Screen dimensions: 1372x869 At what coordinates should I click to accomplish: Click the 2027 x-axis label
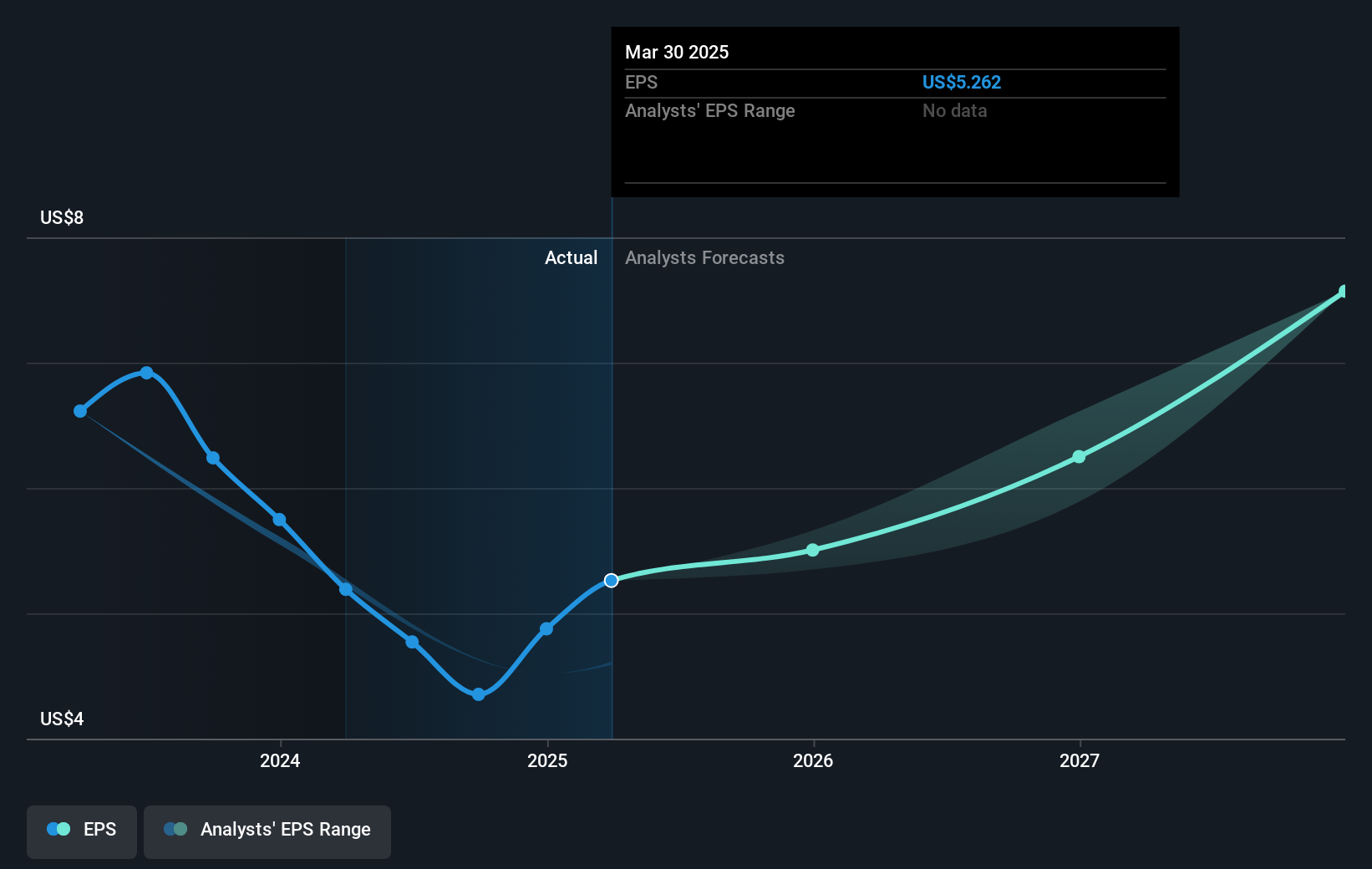[1080, 760]
